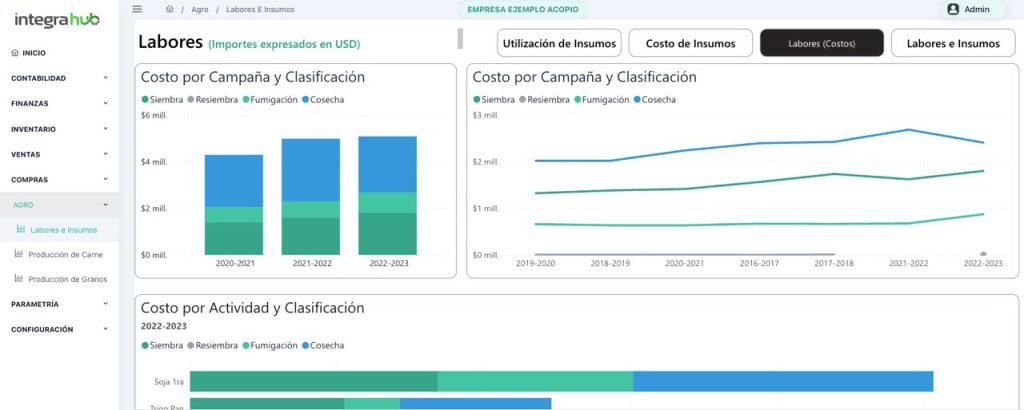The width and height of the screenshot is (1024, 410).
Task: Open the Labores e Insumos tab button
Action: pyautogui.click(x=951, y=43)
